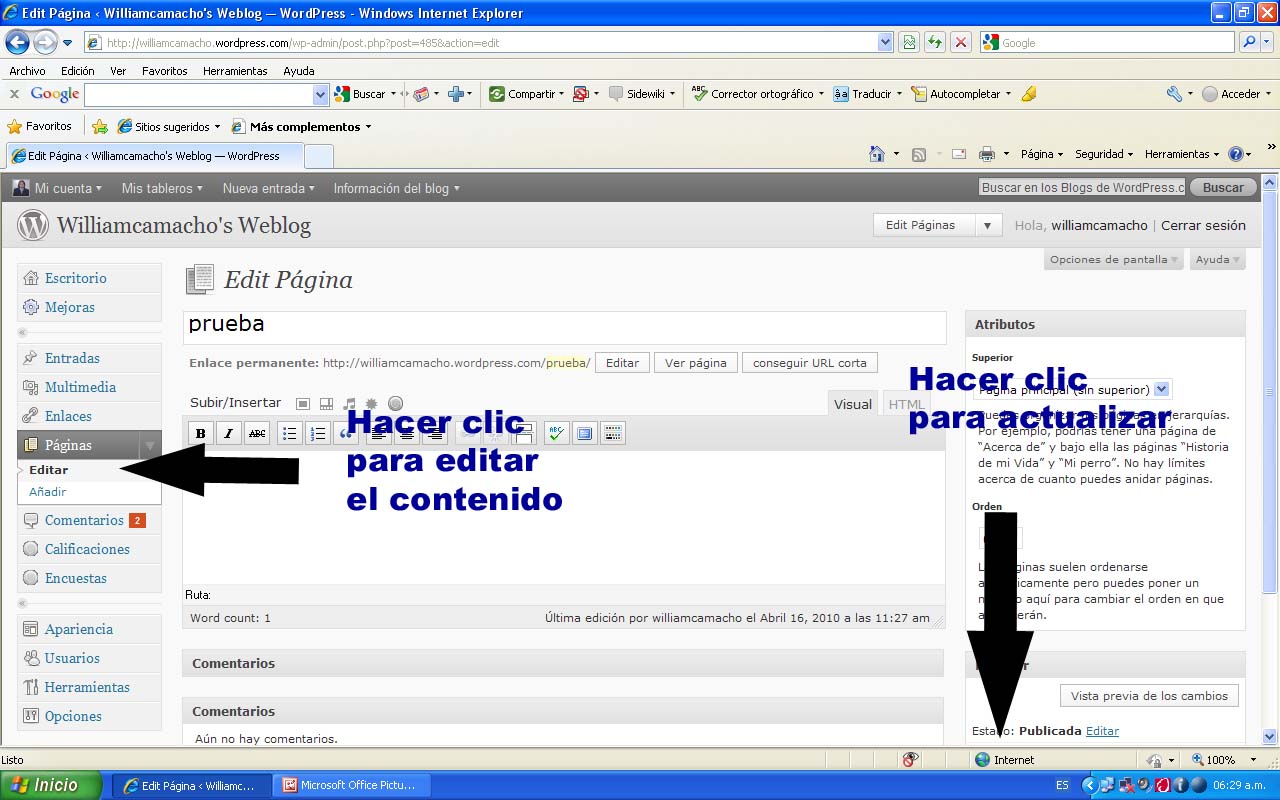This screenshot has width=1280, height=800.
Task: Toggle fullscreen editor mode icon
Action: pos(585,433)
